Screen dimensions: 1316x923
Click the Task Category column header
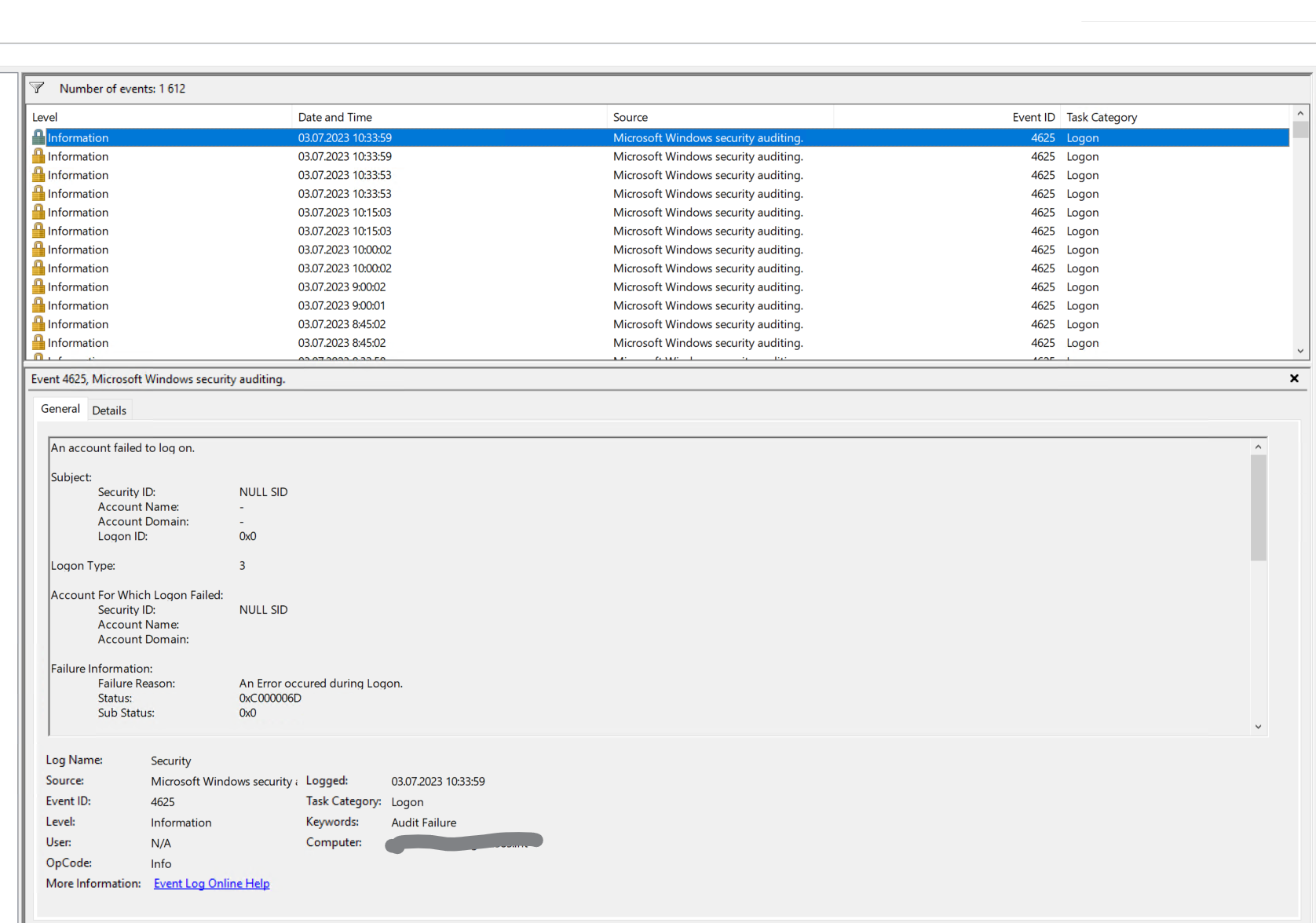pos(1102,116)
